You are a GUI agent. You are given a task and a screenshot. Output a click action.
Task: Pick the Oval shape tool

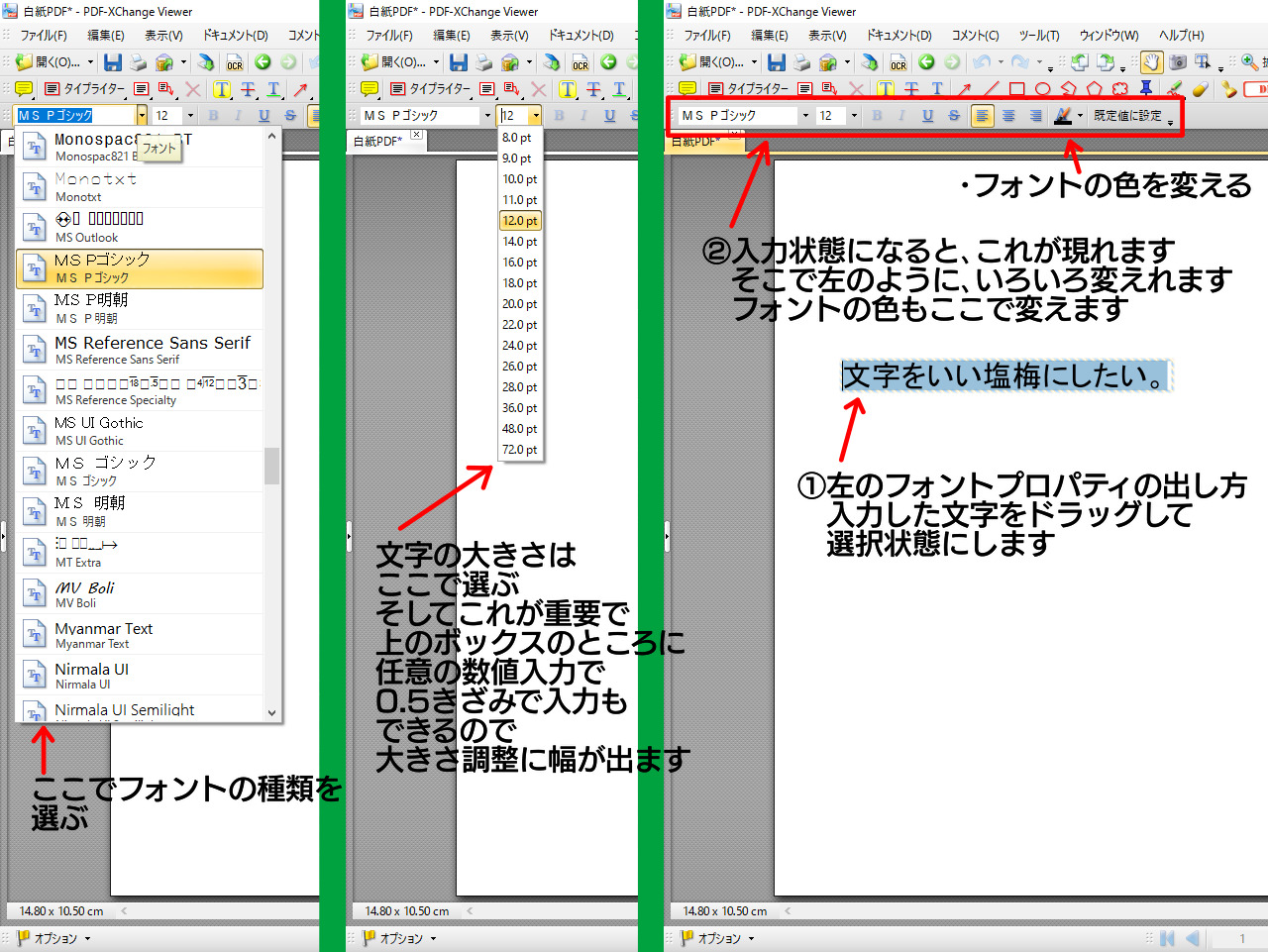[x=1042, y=89]
